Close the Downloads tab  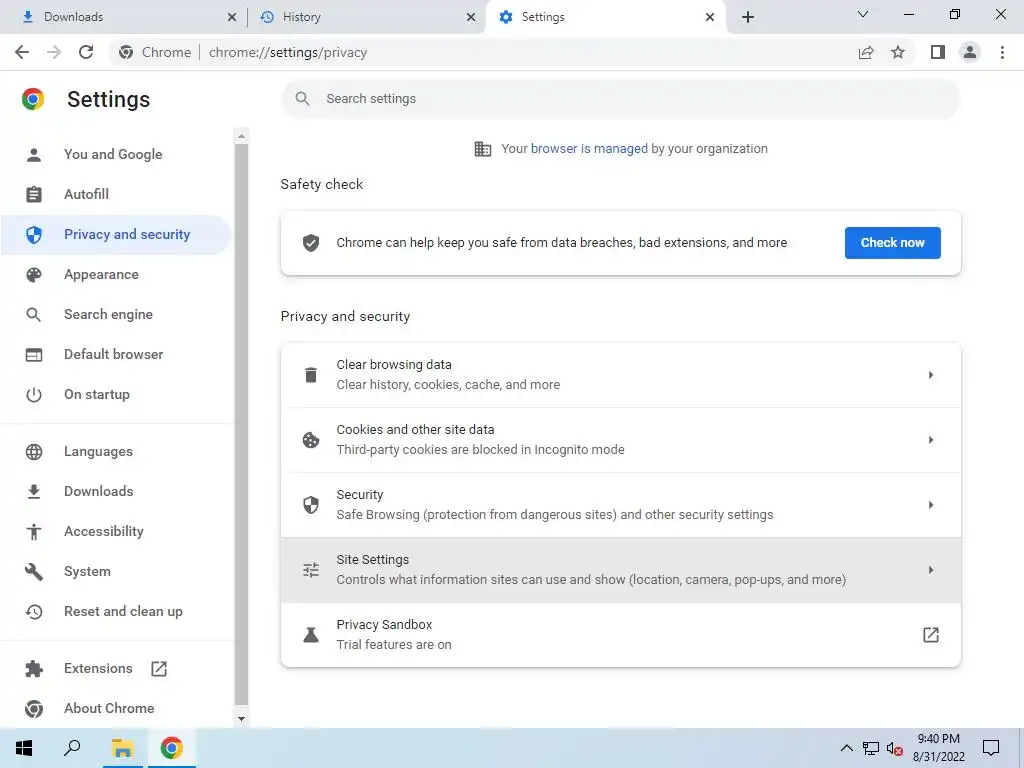tap(232, 18)
